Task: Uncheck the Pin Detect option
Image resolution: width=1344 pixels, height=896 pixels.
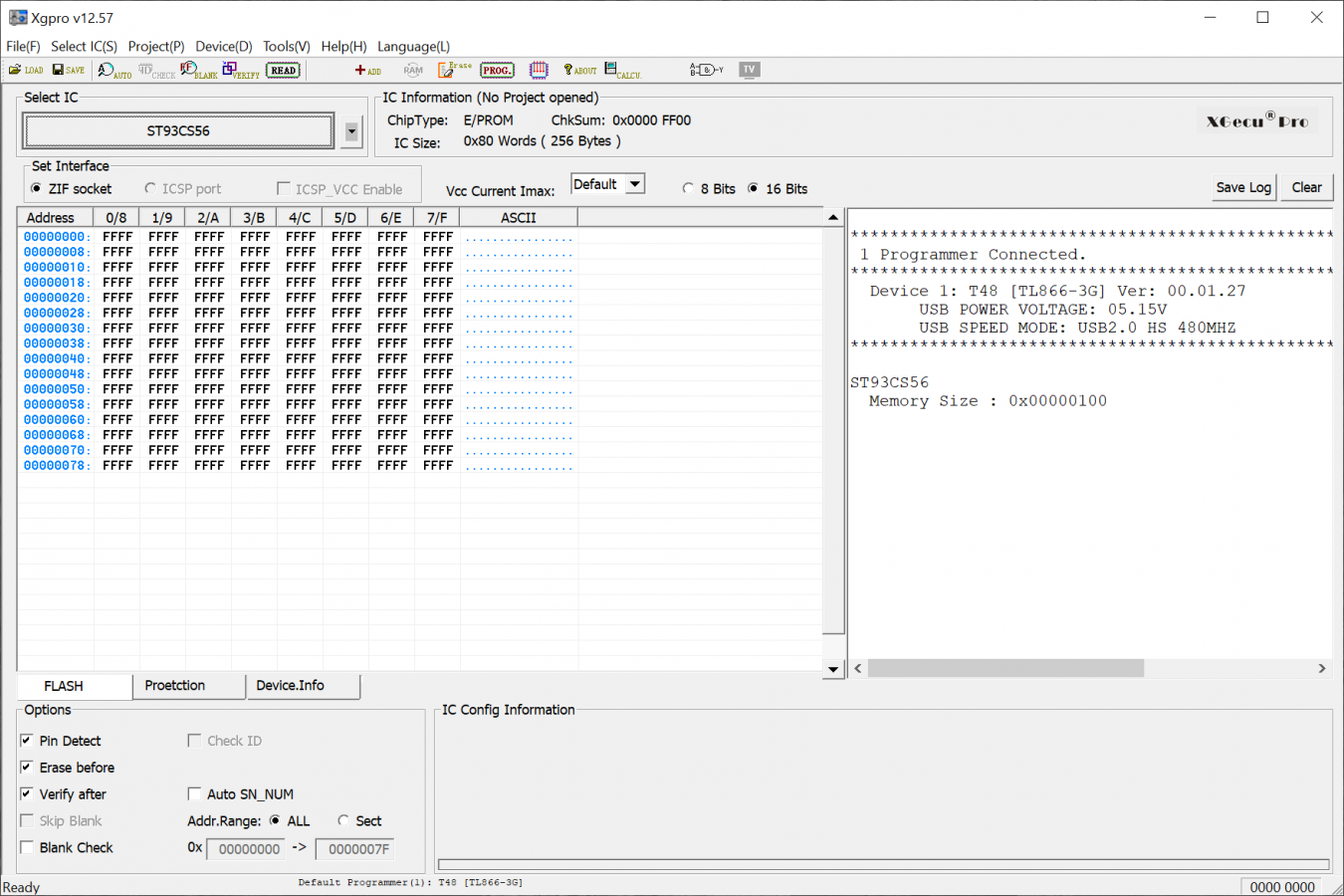Action: 27,741
